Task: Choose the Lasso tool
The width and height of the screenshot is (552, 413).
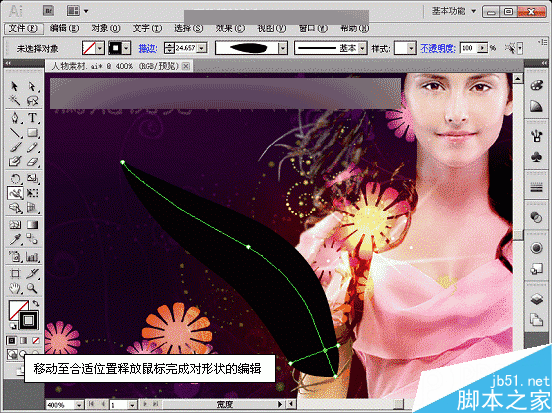Action: [x=32, y=101]
